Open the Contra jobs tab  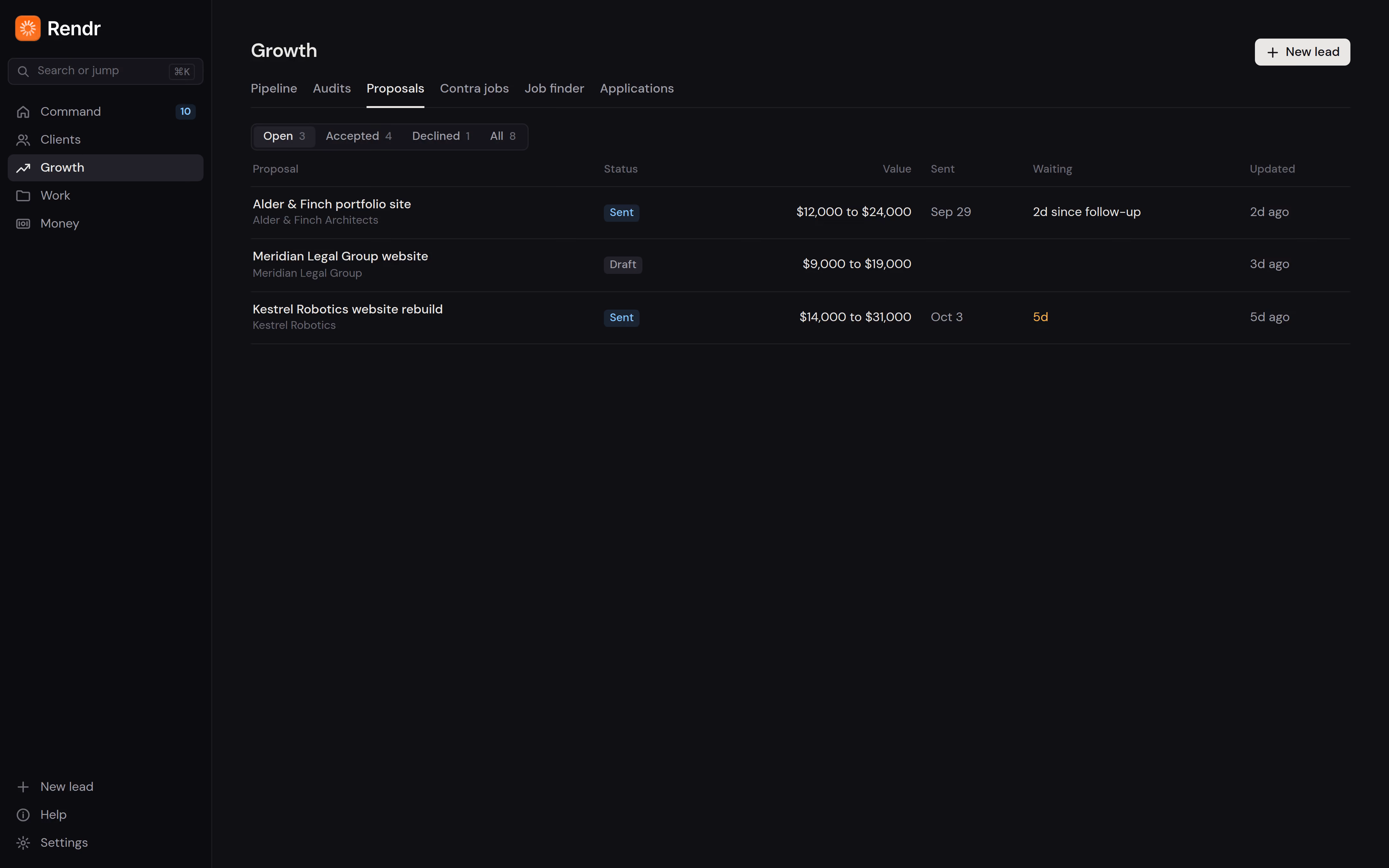click(474, 88)
